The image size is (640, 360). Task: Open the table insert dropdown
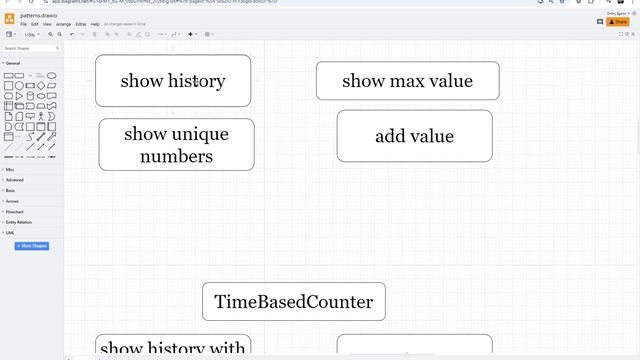click(x=209, y=34)
